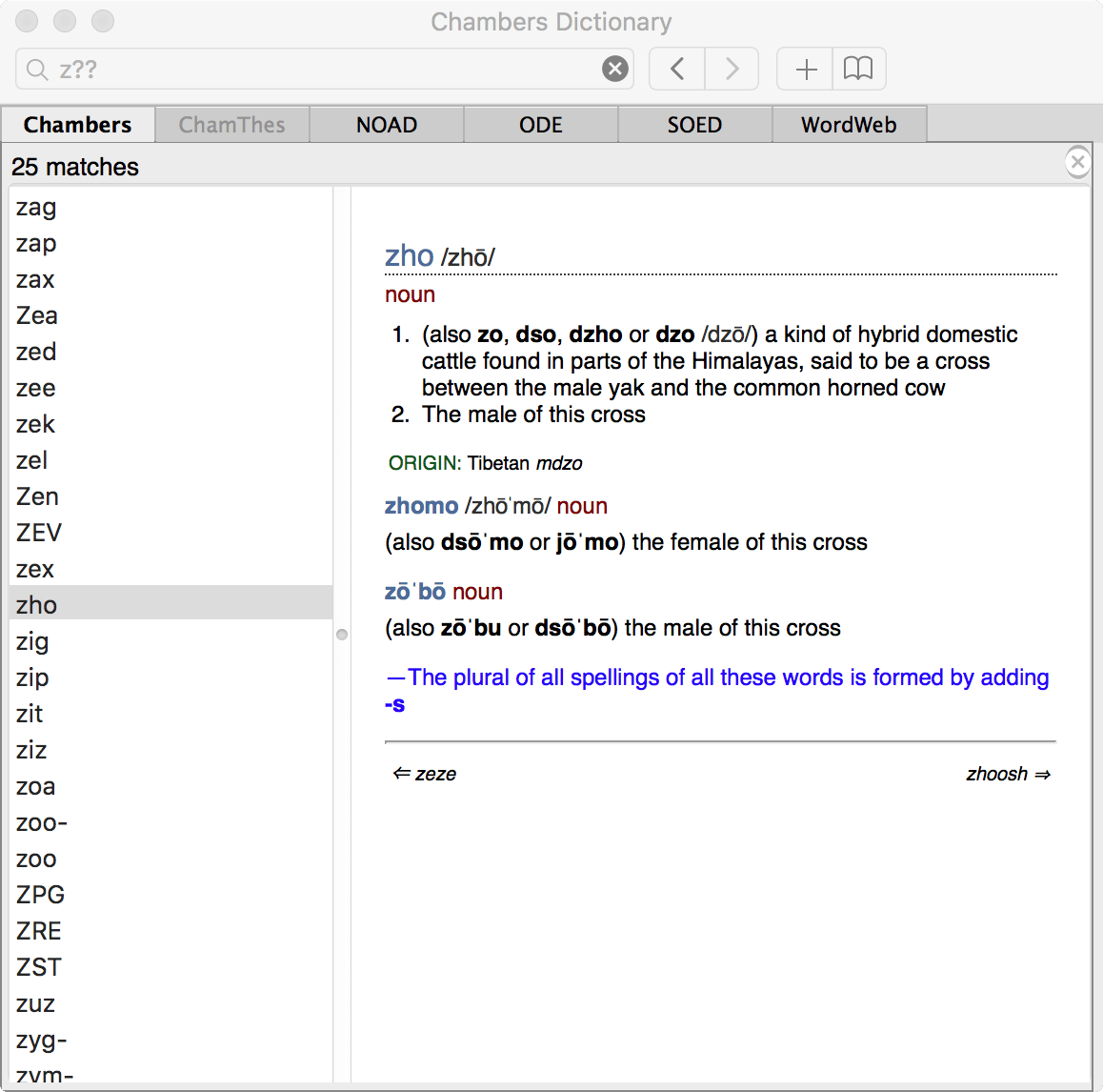Select 'ZPG' in the matches list
The height and width of the screenshot is (1092, 1103).
170,895
